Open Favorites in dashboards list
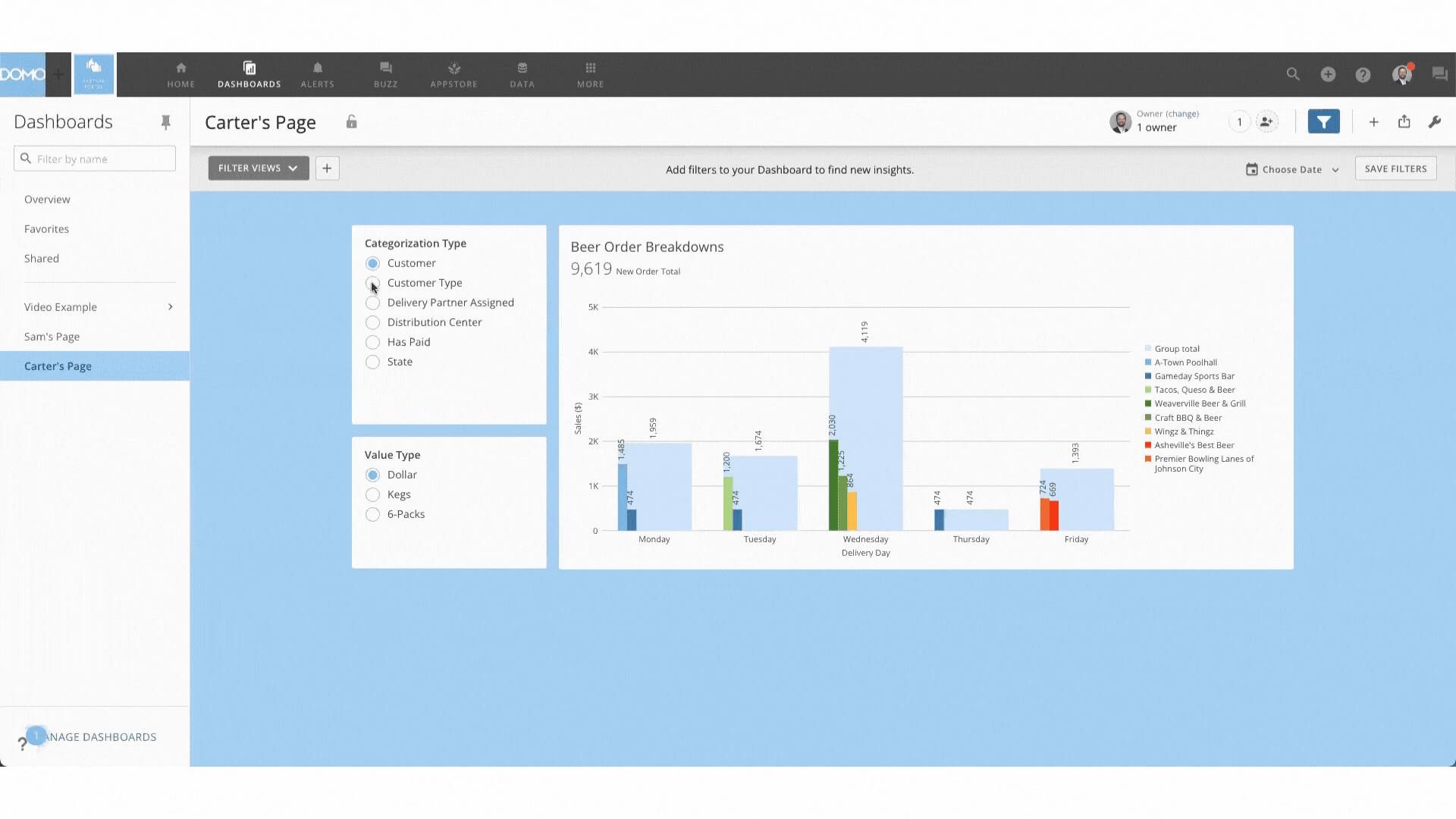 click(46, 229)
